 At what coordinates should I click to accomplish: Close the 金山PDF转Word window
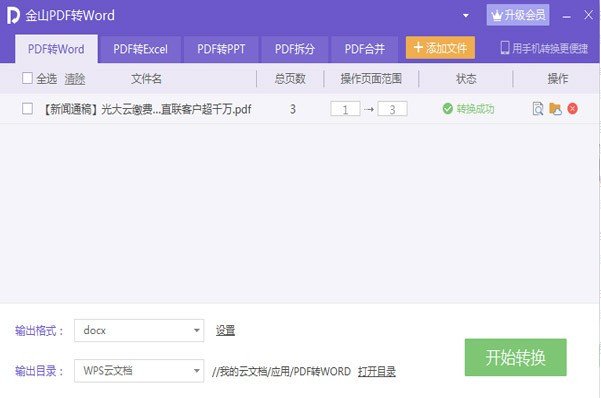pyautogui.click(x=588, y=15)
